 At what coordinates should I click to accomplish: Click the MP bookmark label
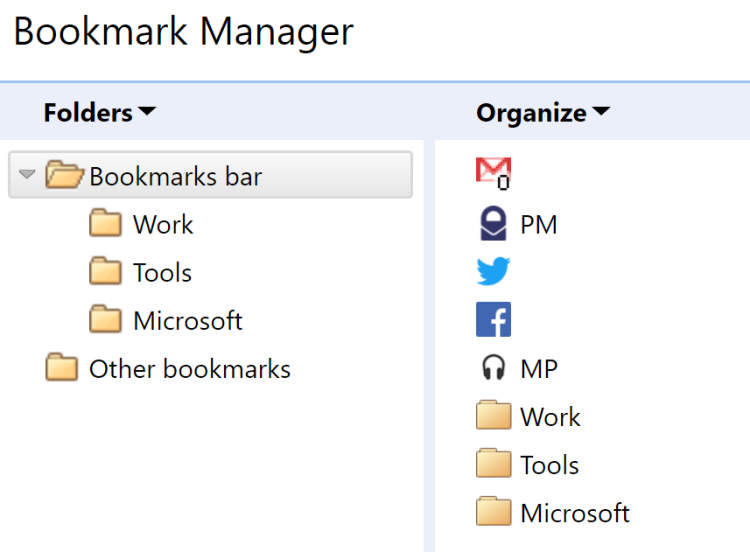pos(539,369)
